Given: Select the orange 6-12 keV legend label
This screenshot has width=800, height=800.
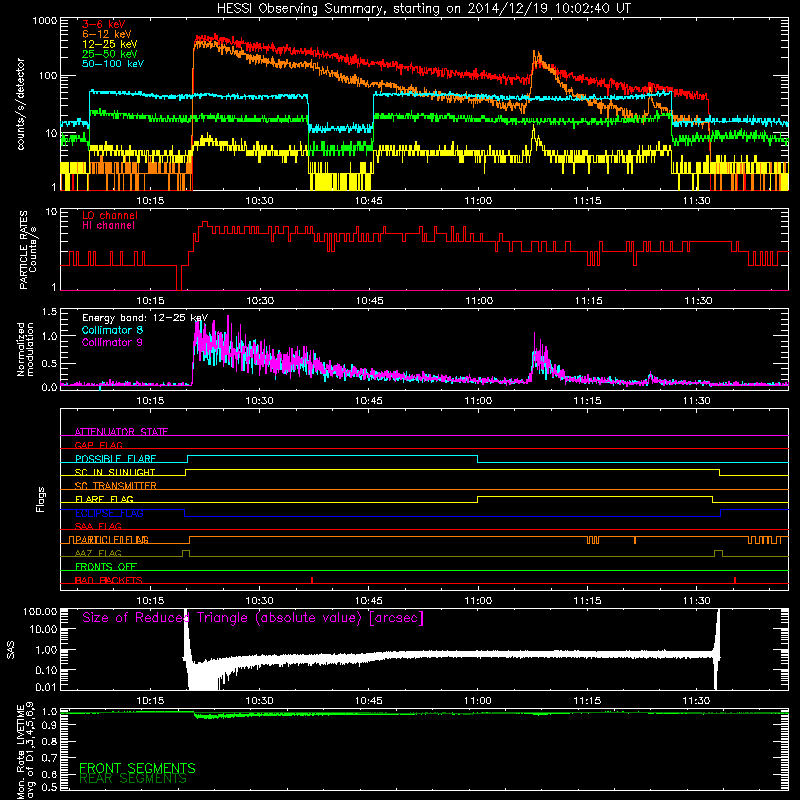Looking at the screenshot, I should [x=107, y=34].
